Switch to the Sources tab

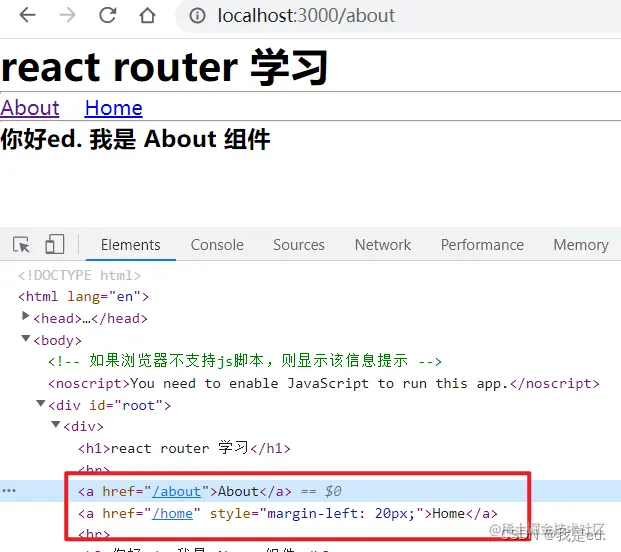tap(299, 245)
